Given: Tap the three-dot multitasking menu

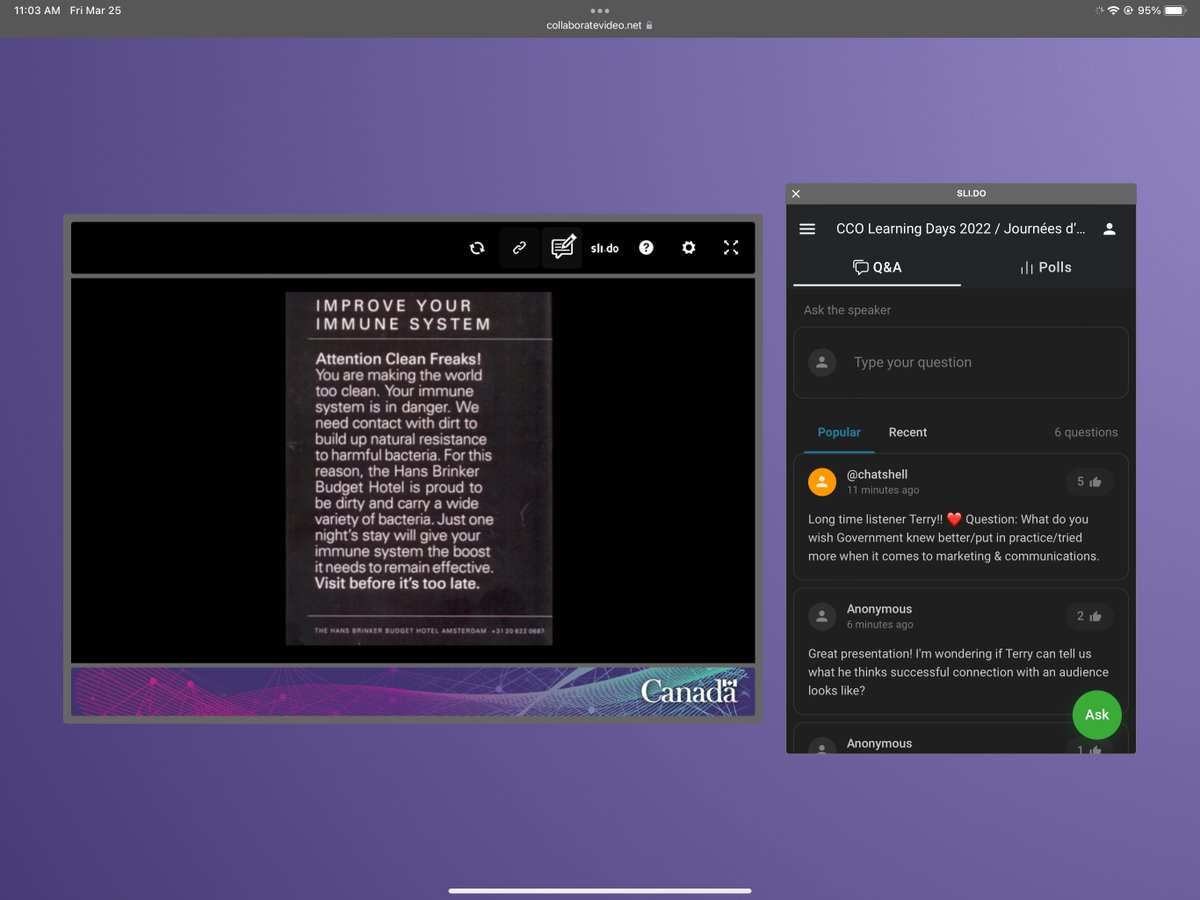Looking at the screenshot, I should pos(600,10).
